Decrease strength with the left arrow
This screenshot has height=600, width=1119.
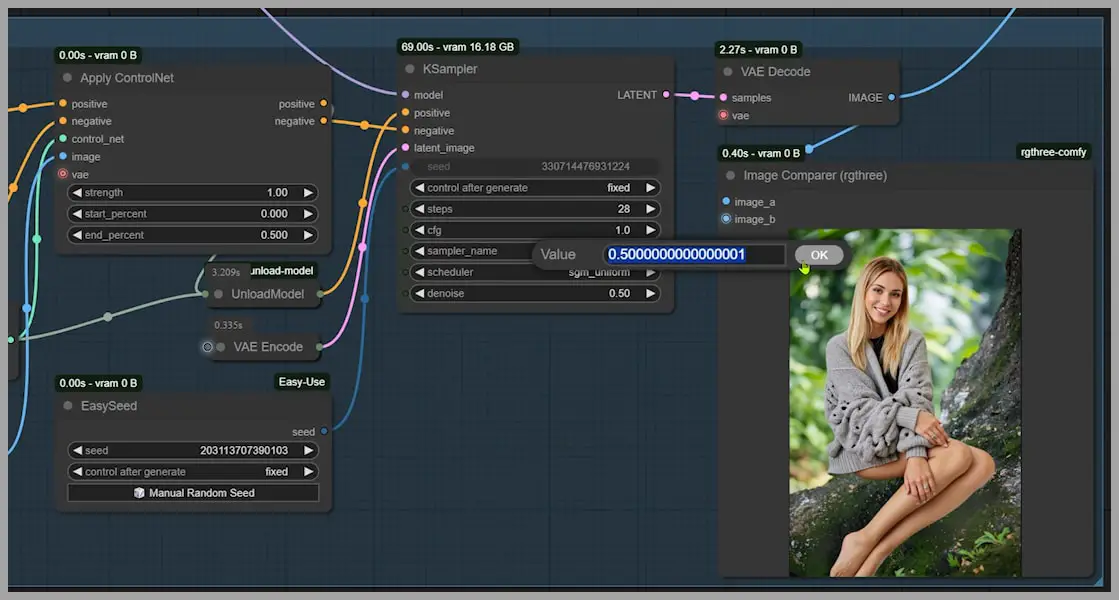(77, 193)
